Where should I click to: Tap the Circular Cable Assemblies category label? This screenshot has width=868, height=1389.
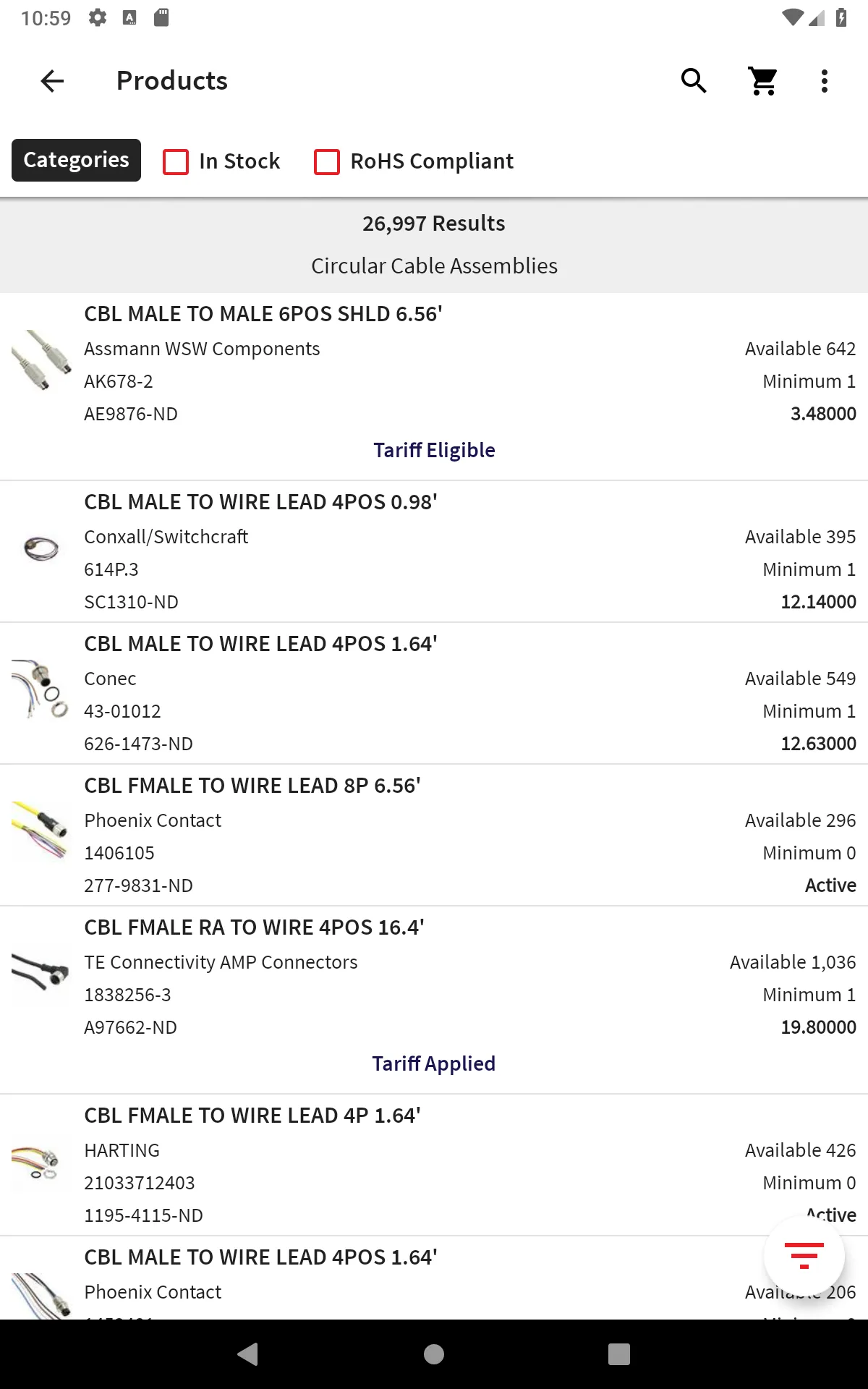[434, 266]
